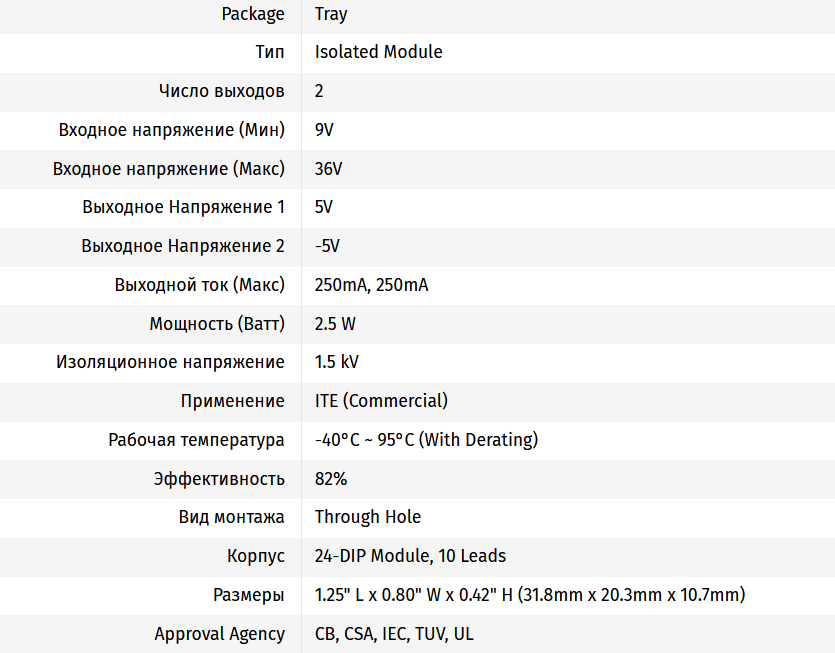Click the 'Approval Agency' row label
This screenshot has width=835, height=653.
tap(219, 634)
